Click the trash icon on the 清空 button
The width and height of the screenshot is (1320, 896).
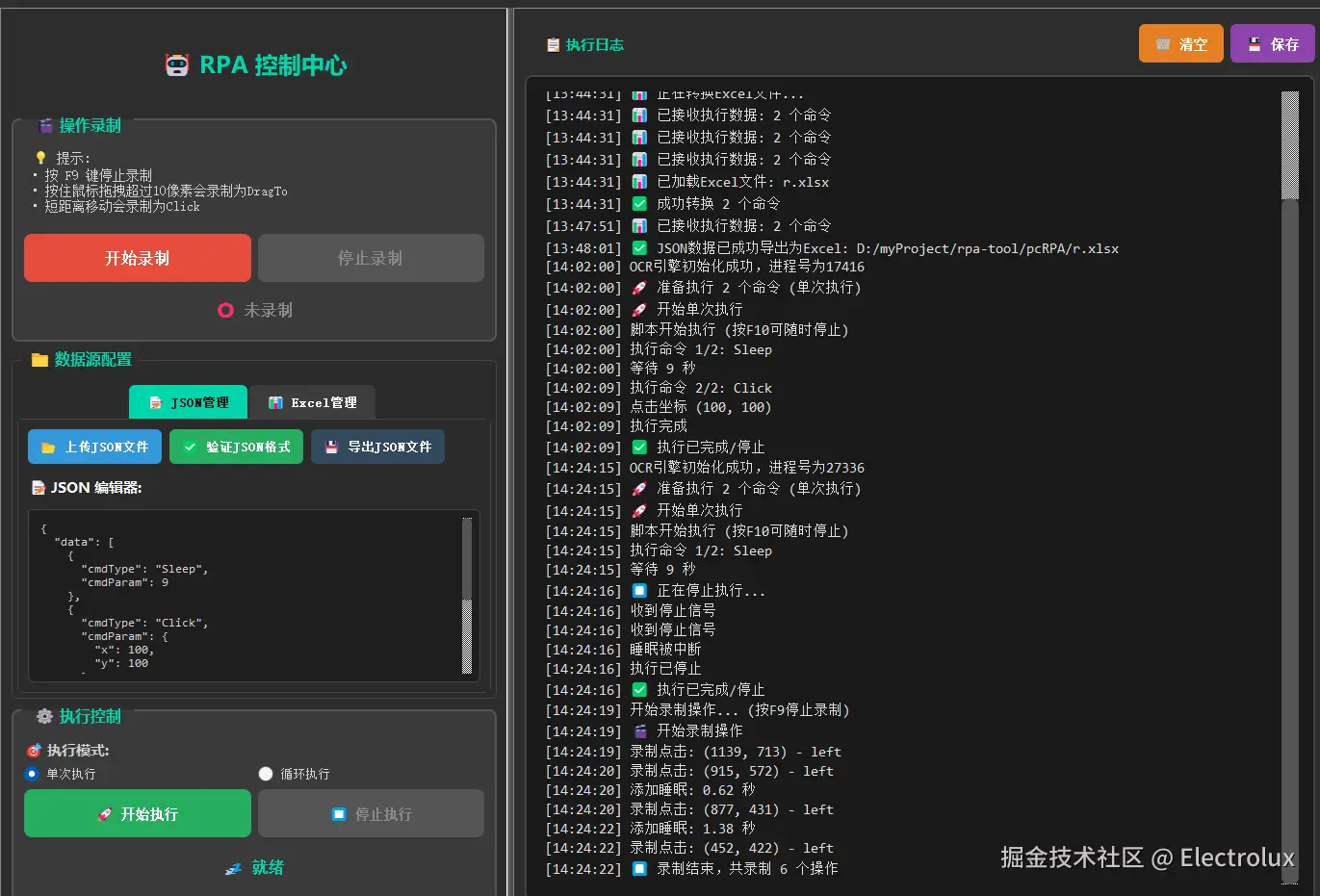point(1164,43)
